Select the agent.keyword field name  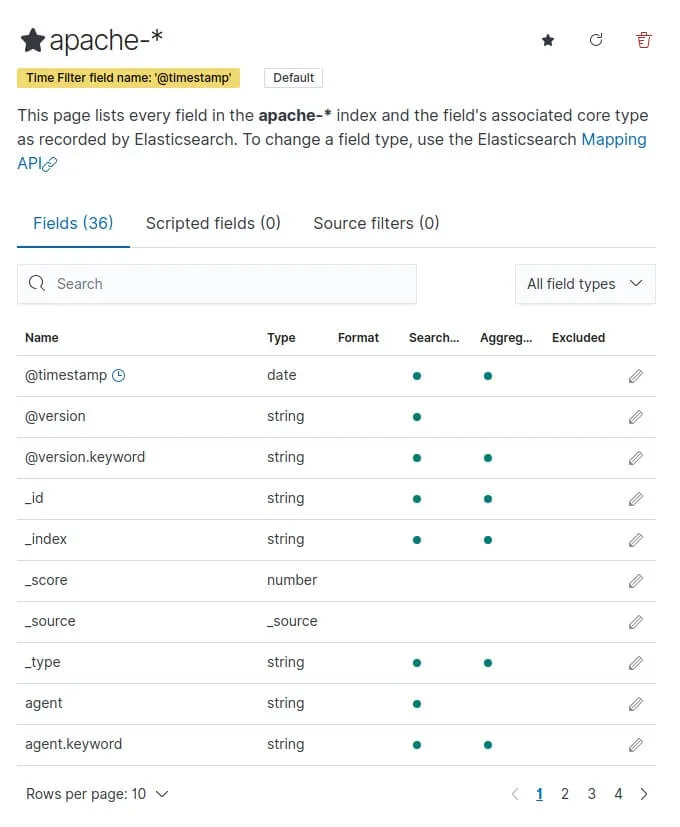tap(73, 744)
